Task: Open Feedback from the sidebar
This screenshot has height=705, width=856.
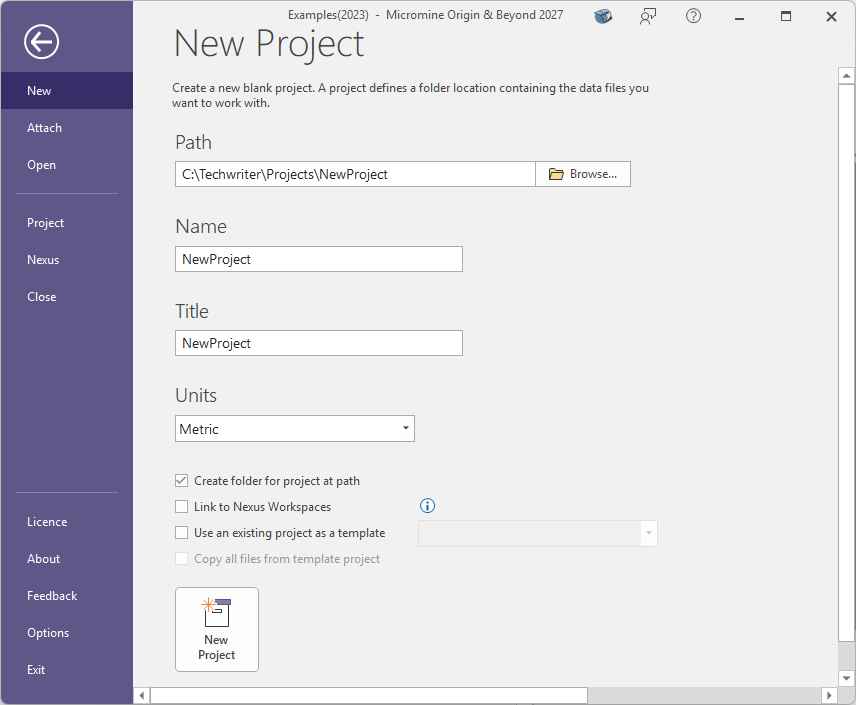Action: [x=67, y=596]
